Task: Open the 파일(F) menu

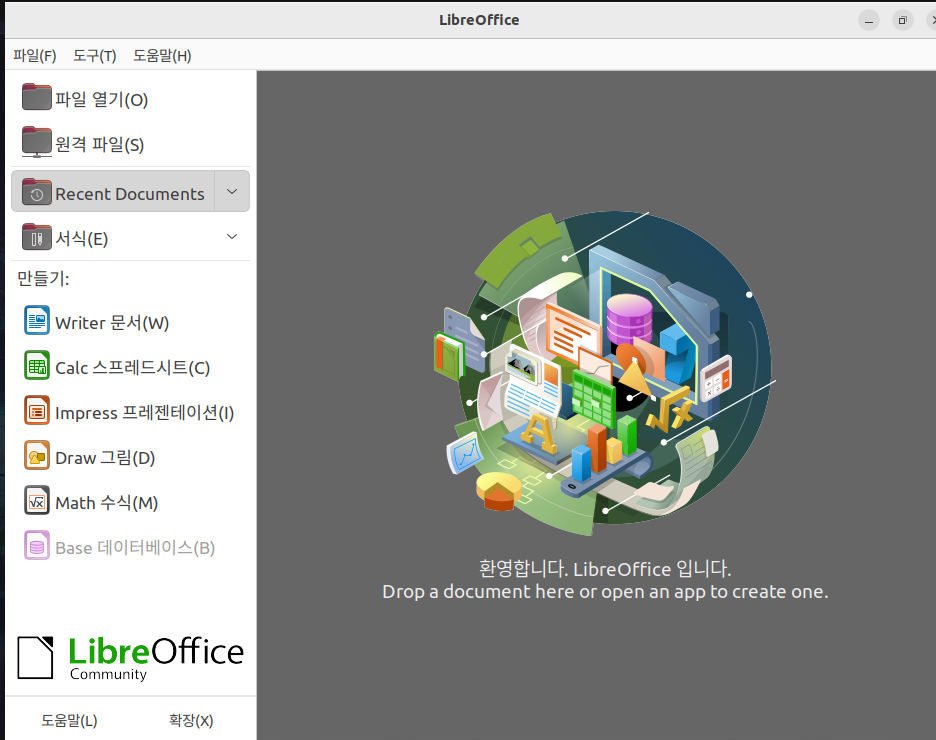Action: [x=33, y=55]
